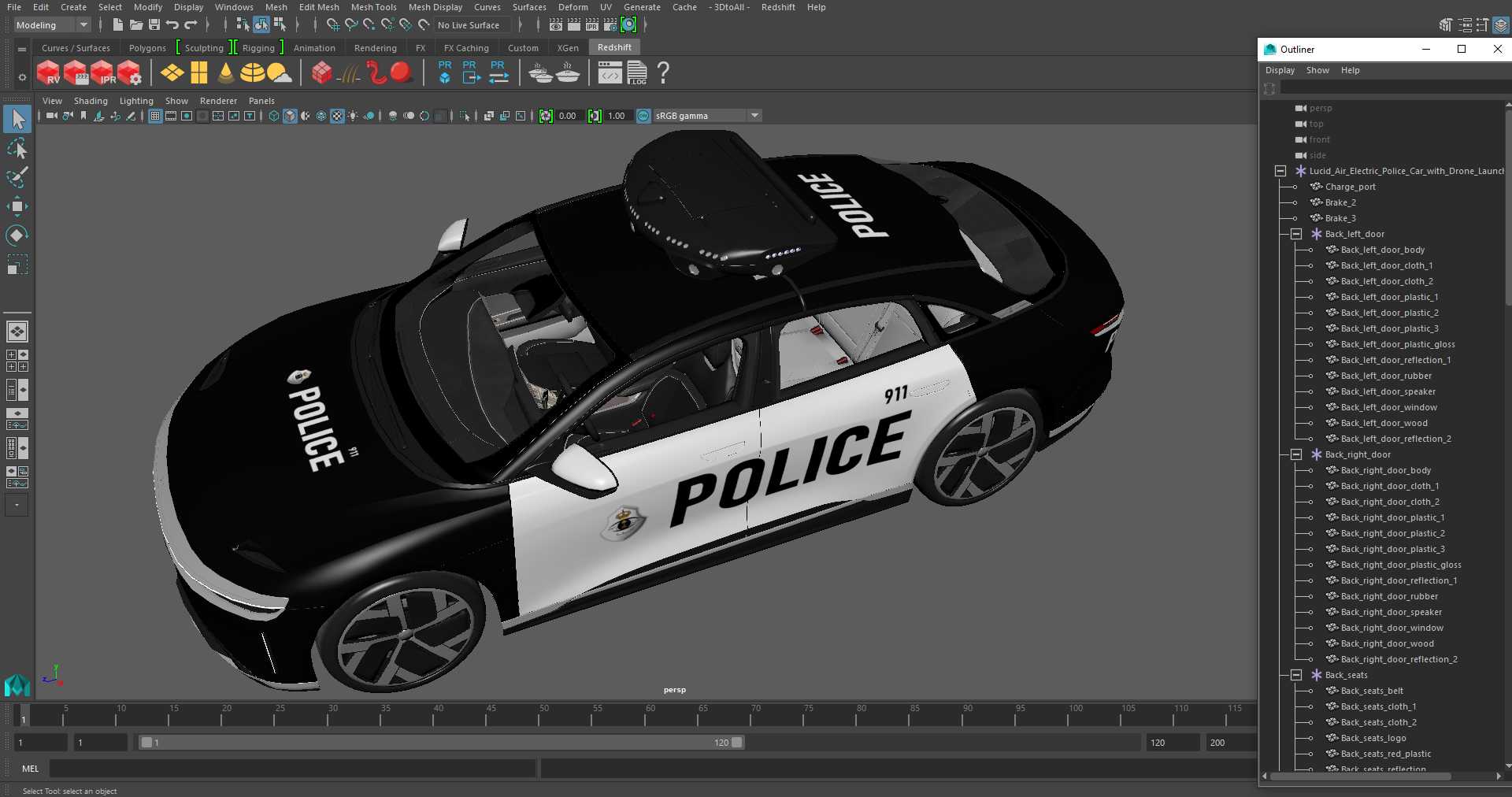Viewport: 1512px width, 797px height.
Task: Click the Outliner horizontal scrollbar
Action: point(1361,776)
